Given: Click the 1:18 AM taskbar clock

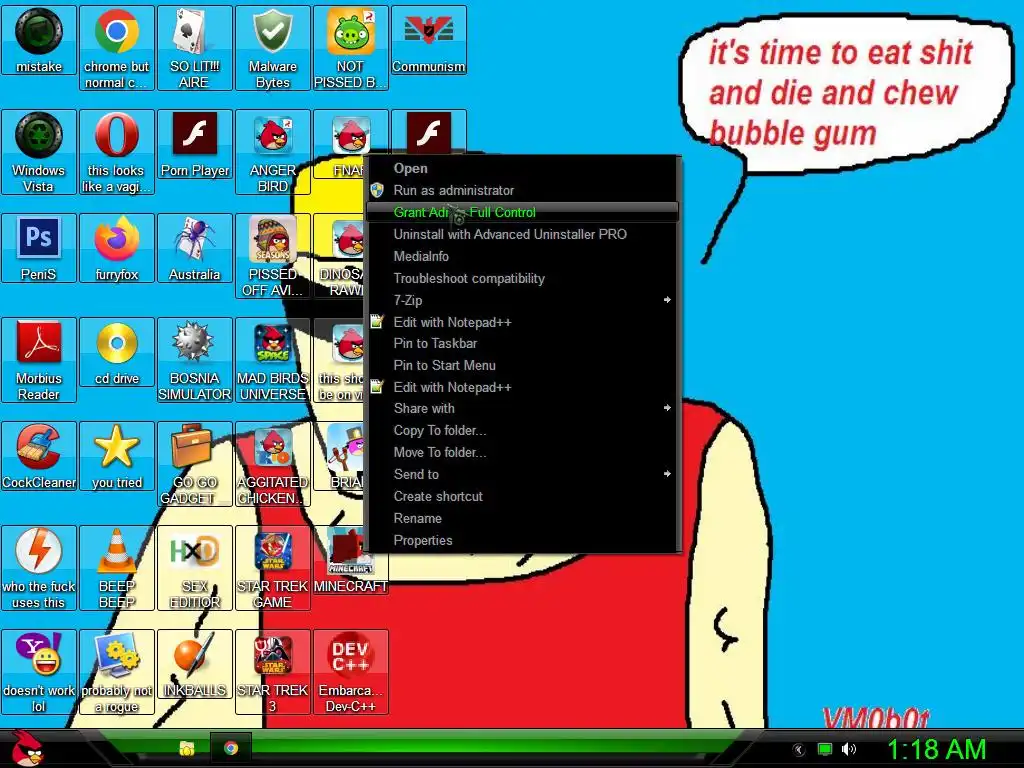Looking at the screenshot, I should [x=935, y=749].
